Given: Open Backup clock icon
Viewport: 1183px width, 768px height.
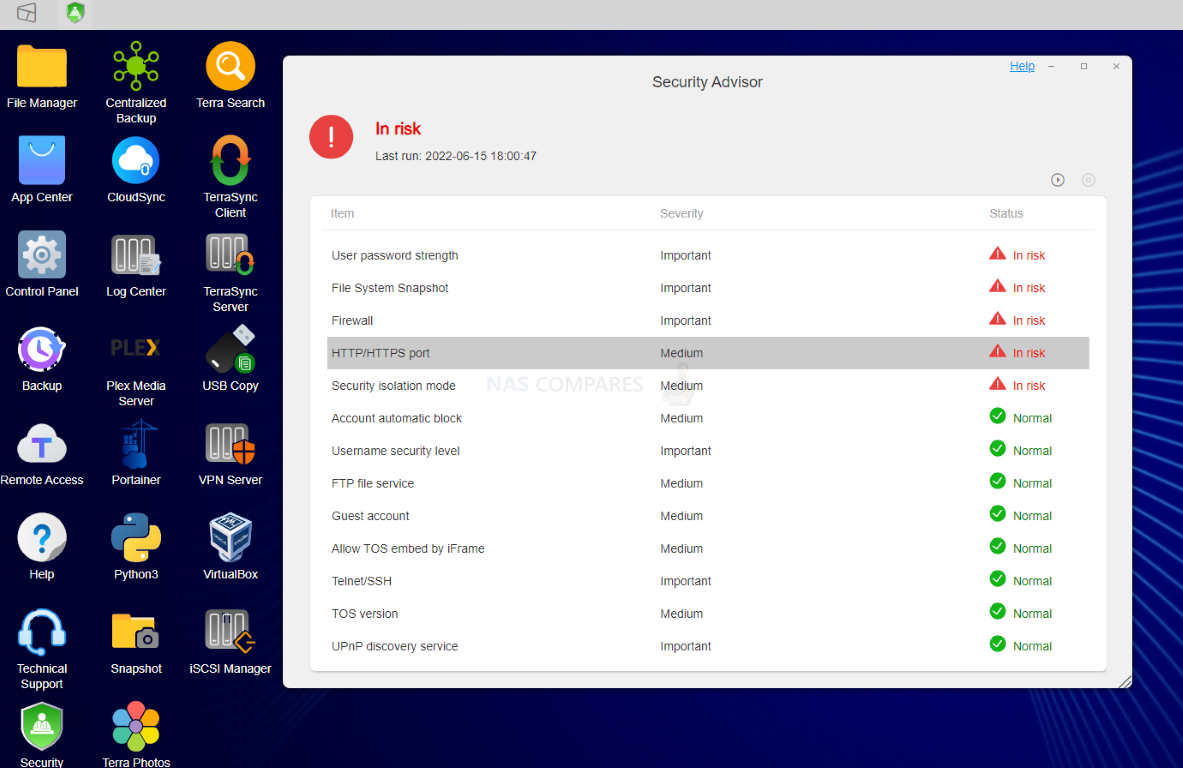Looking at the screenshot, I should 41,349.
